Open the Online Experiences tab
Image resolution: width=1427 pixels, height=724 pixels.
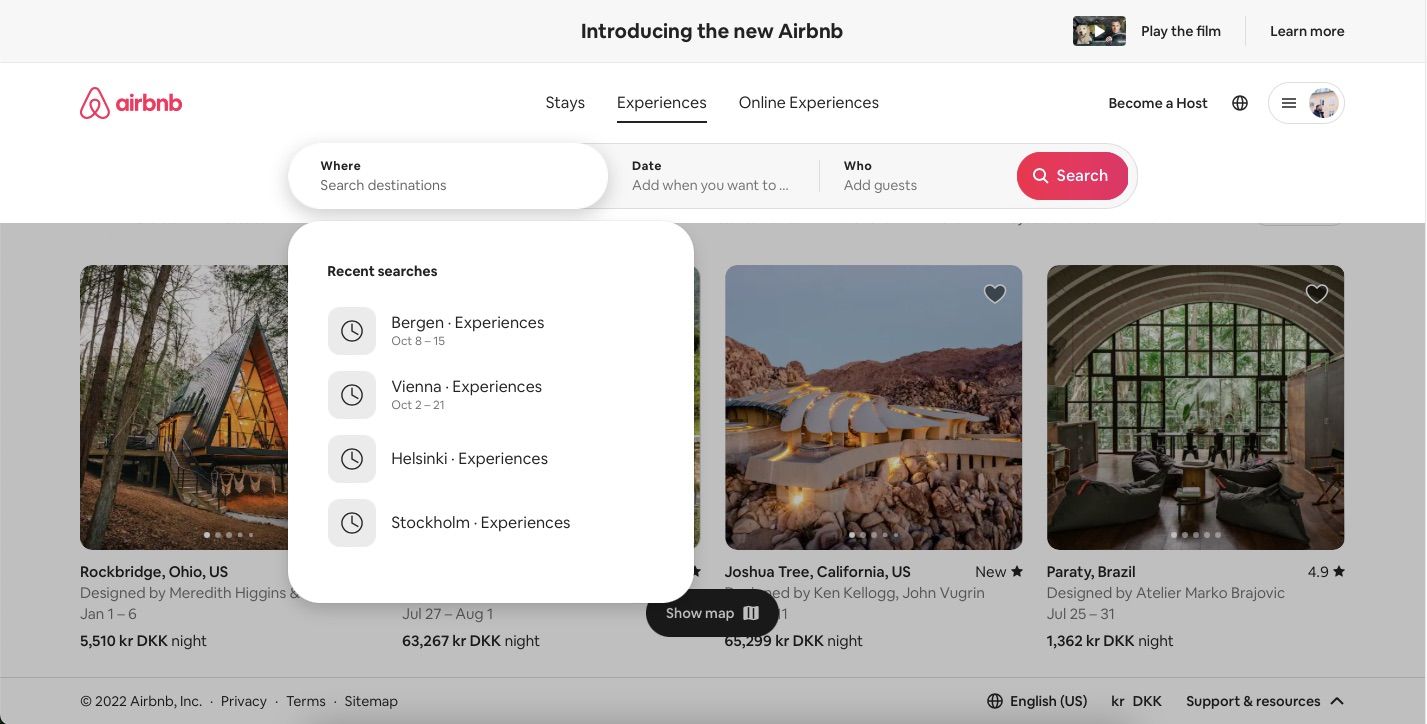pyautogui.click(x=808, y=102)
